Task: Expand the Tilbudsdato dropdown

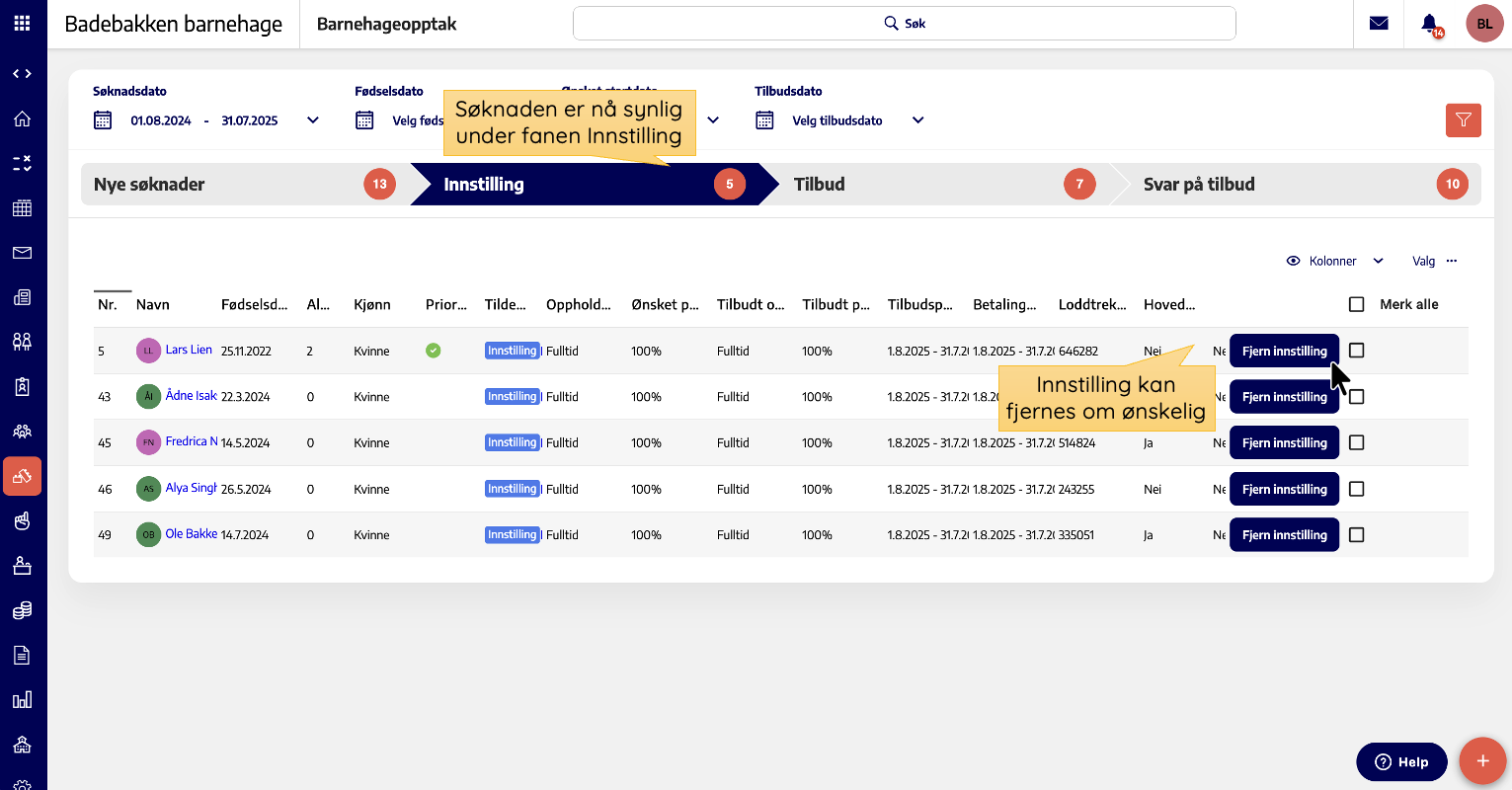Action: (x=917, y=120)
